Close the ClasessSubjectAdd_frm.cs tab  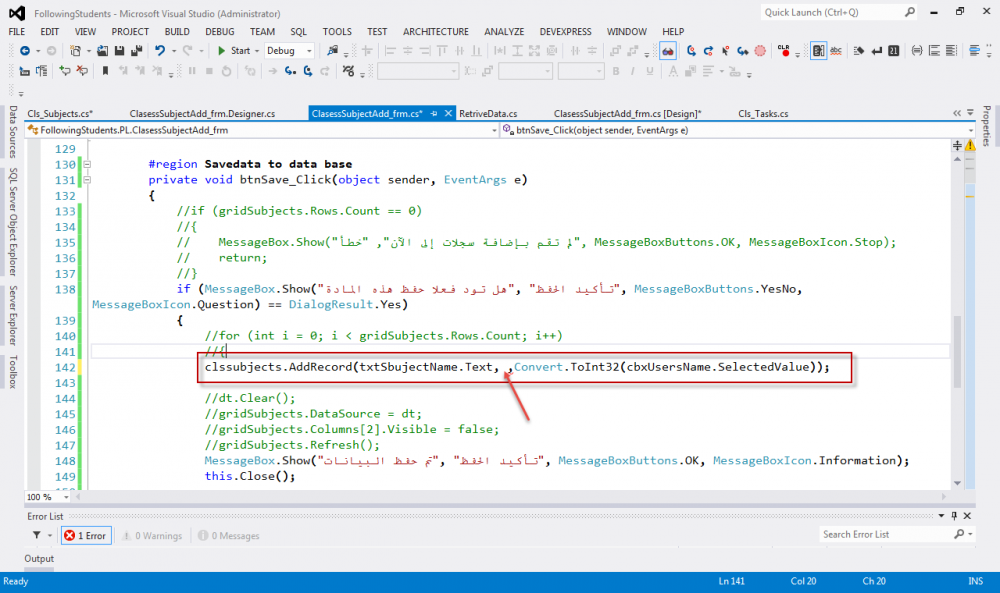(x=448, y=113)
